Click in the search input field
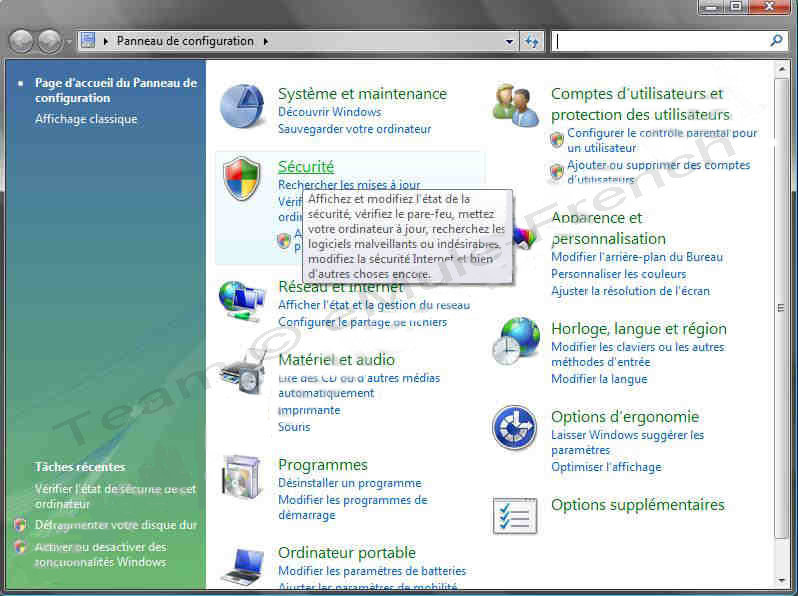The image size is (798, 596). coord(661,41)
